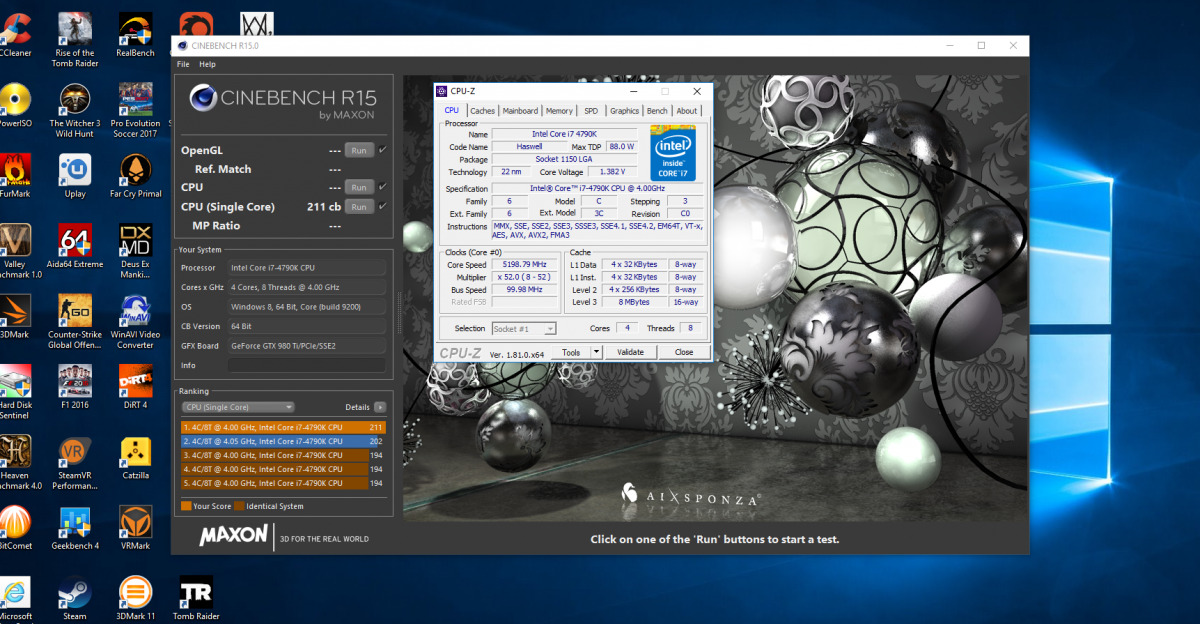Select the blue 4.05 GHz ranking row
Image resolution: width=1200 pixels, height=624 pixels.
(x=283, y=441)
